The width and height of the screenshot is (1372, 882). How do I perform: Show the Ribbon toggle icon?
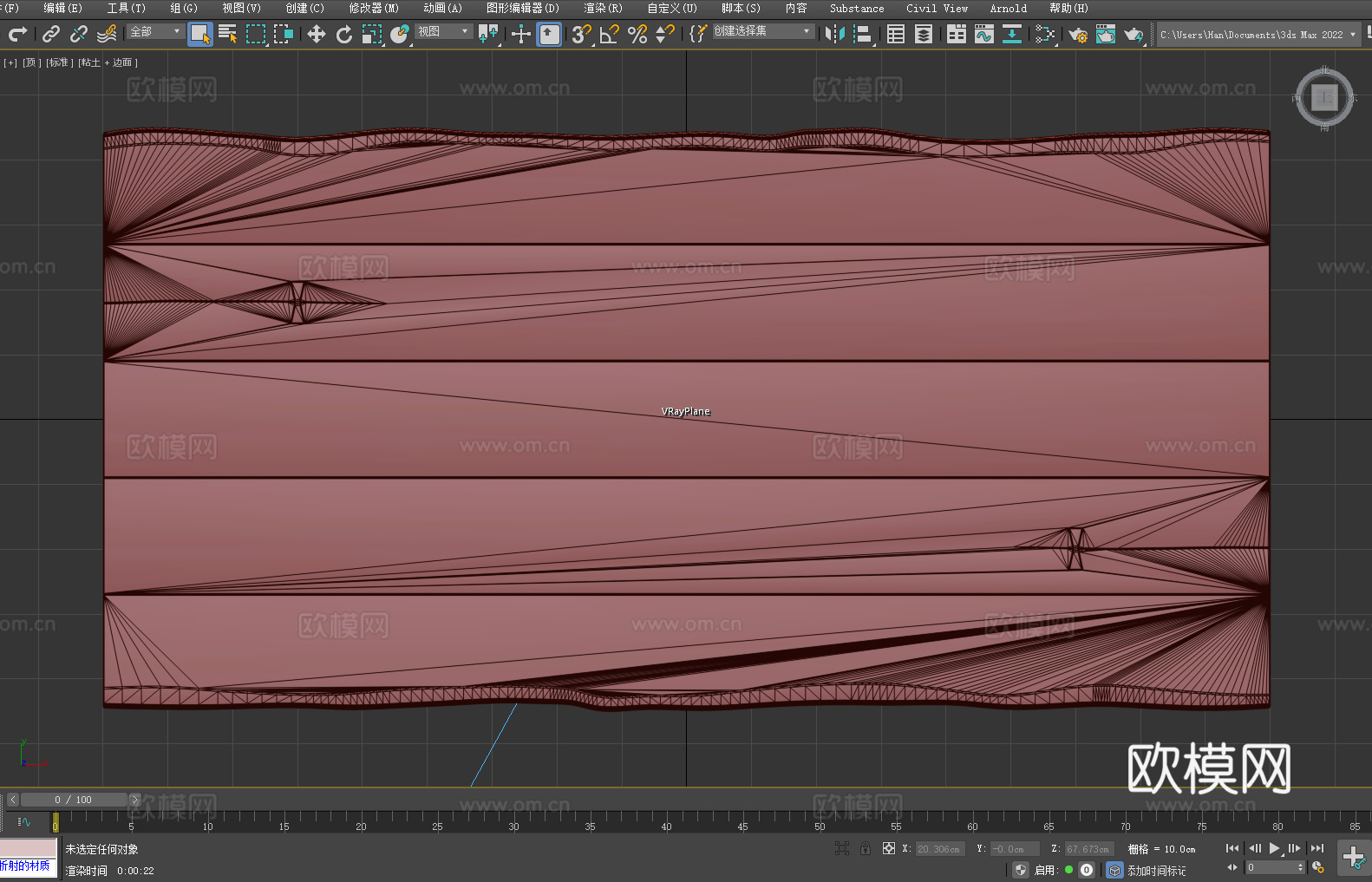click(957, 34)
